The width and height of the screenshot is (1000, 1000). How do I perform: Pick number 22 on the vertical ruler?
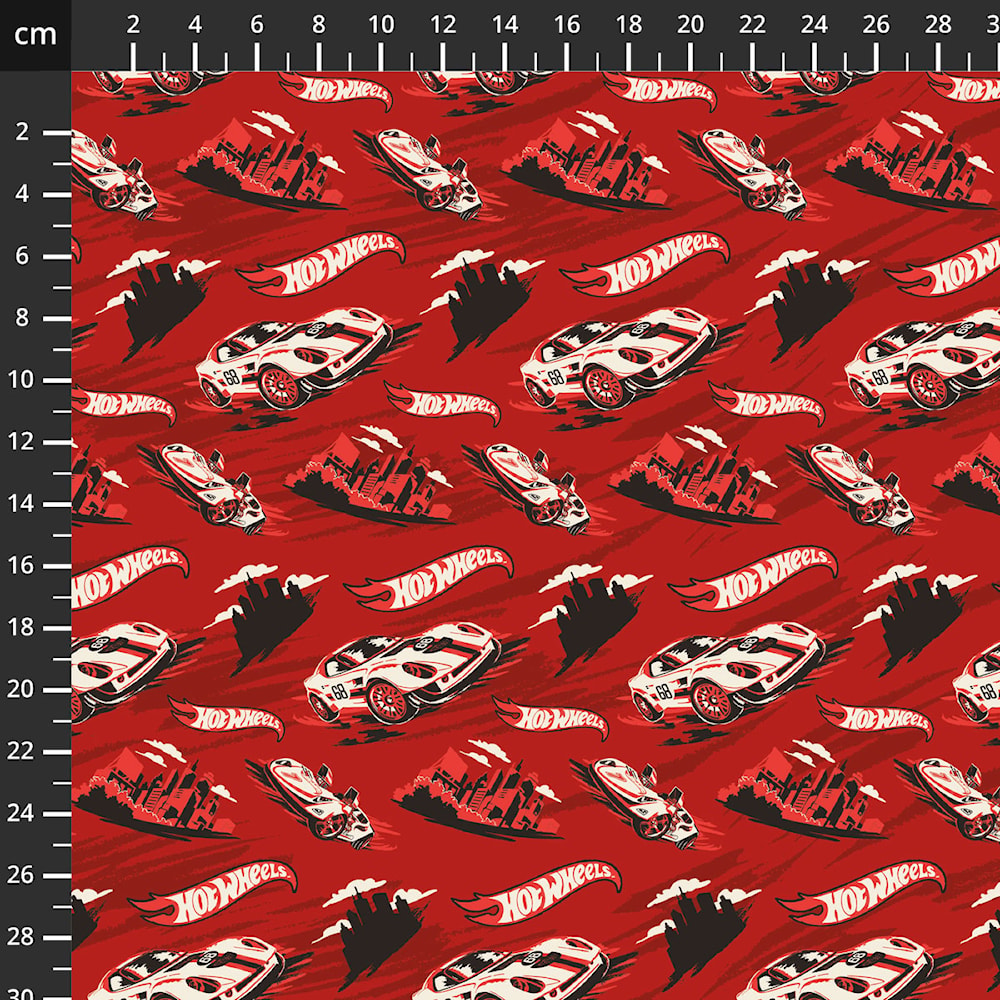pyautogui.click(x=20, y=751)
